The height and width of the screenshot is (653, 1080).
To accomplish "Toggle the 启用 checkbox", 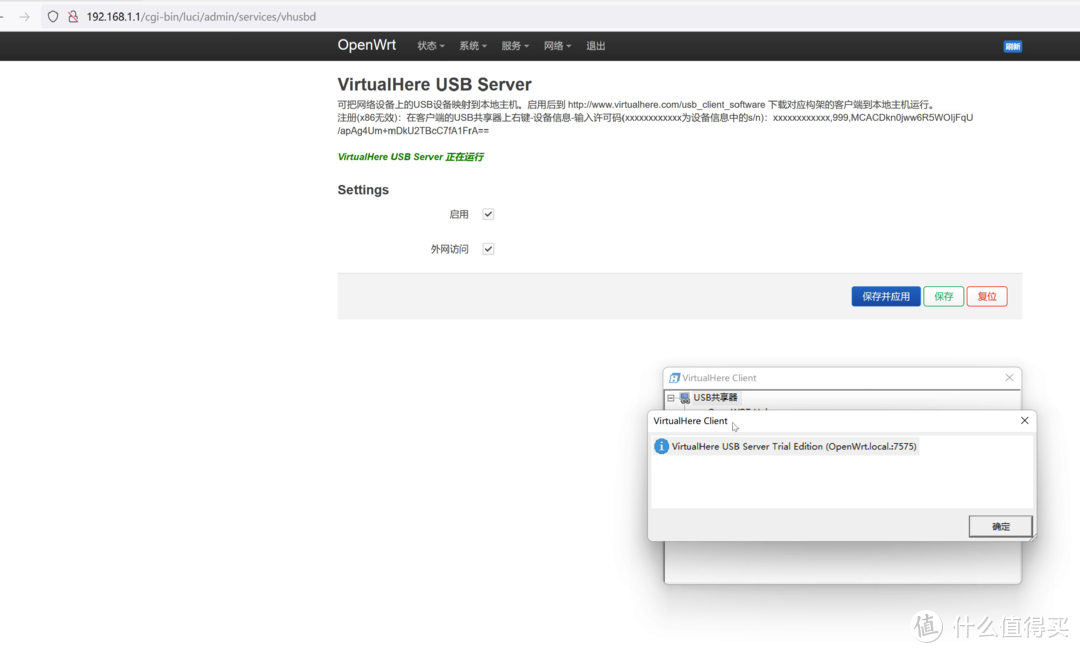I will pos(488,214).
